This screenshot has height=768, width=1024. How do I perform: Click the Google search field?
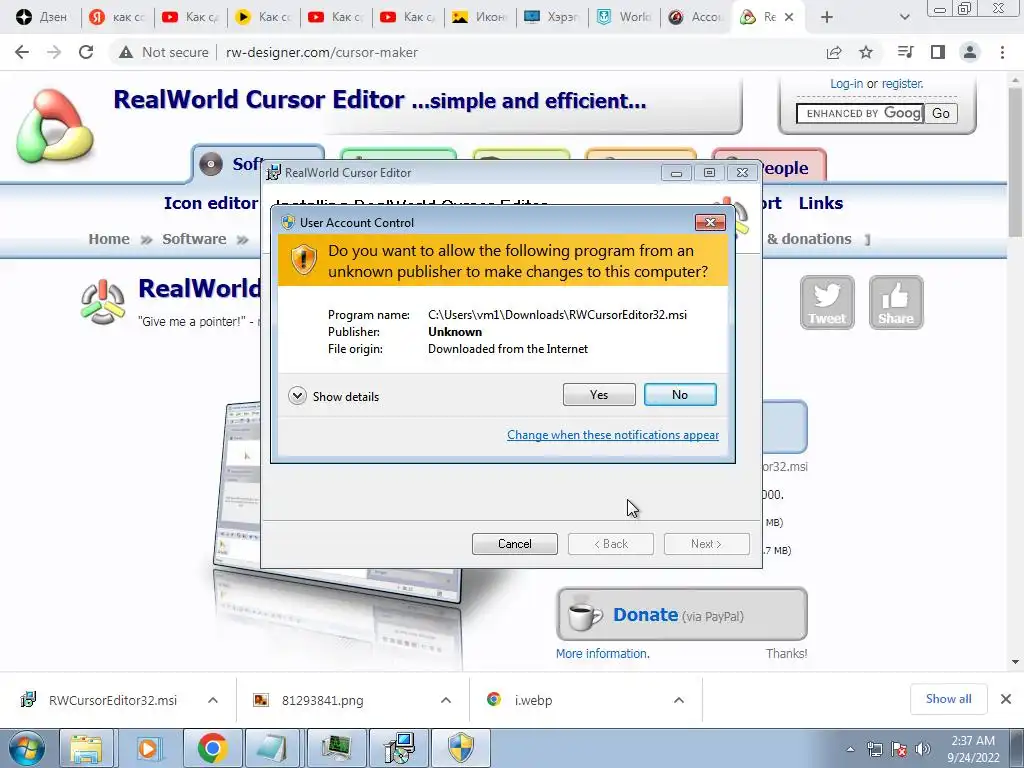(x=859, y=113)
